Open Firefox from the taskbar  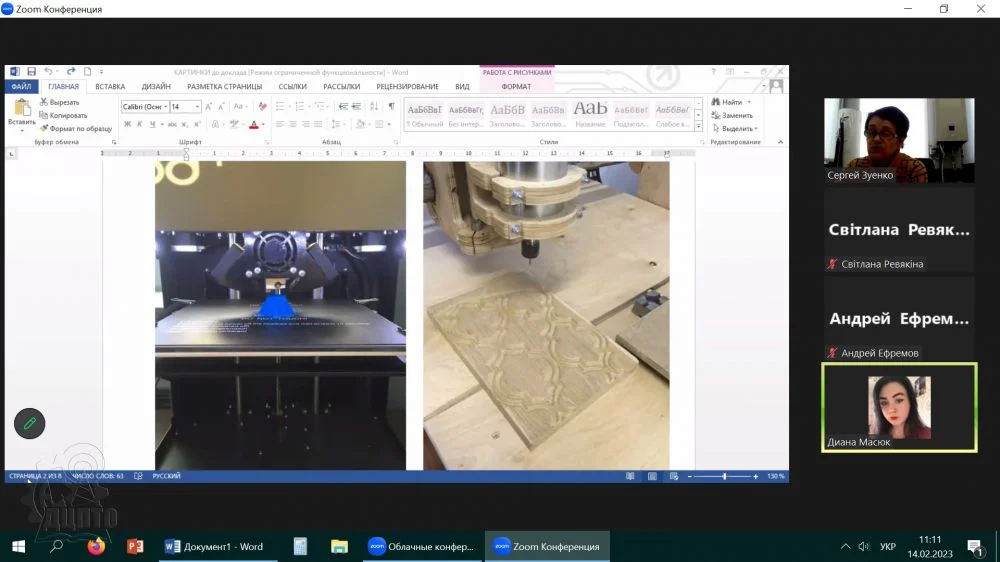(96, 547)
